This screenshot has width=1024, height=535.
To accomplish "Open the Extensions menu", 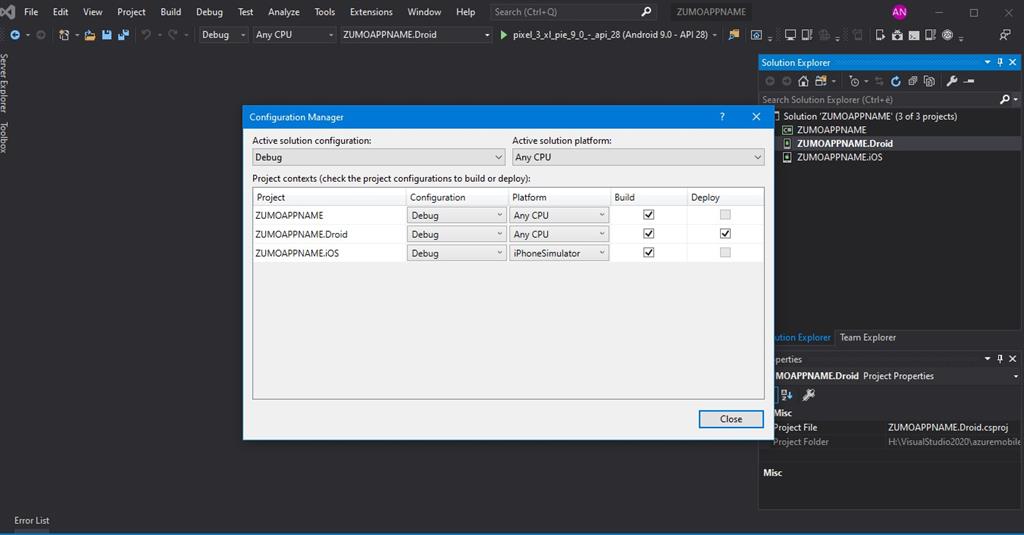I will click(x=371, y=12).
